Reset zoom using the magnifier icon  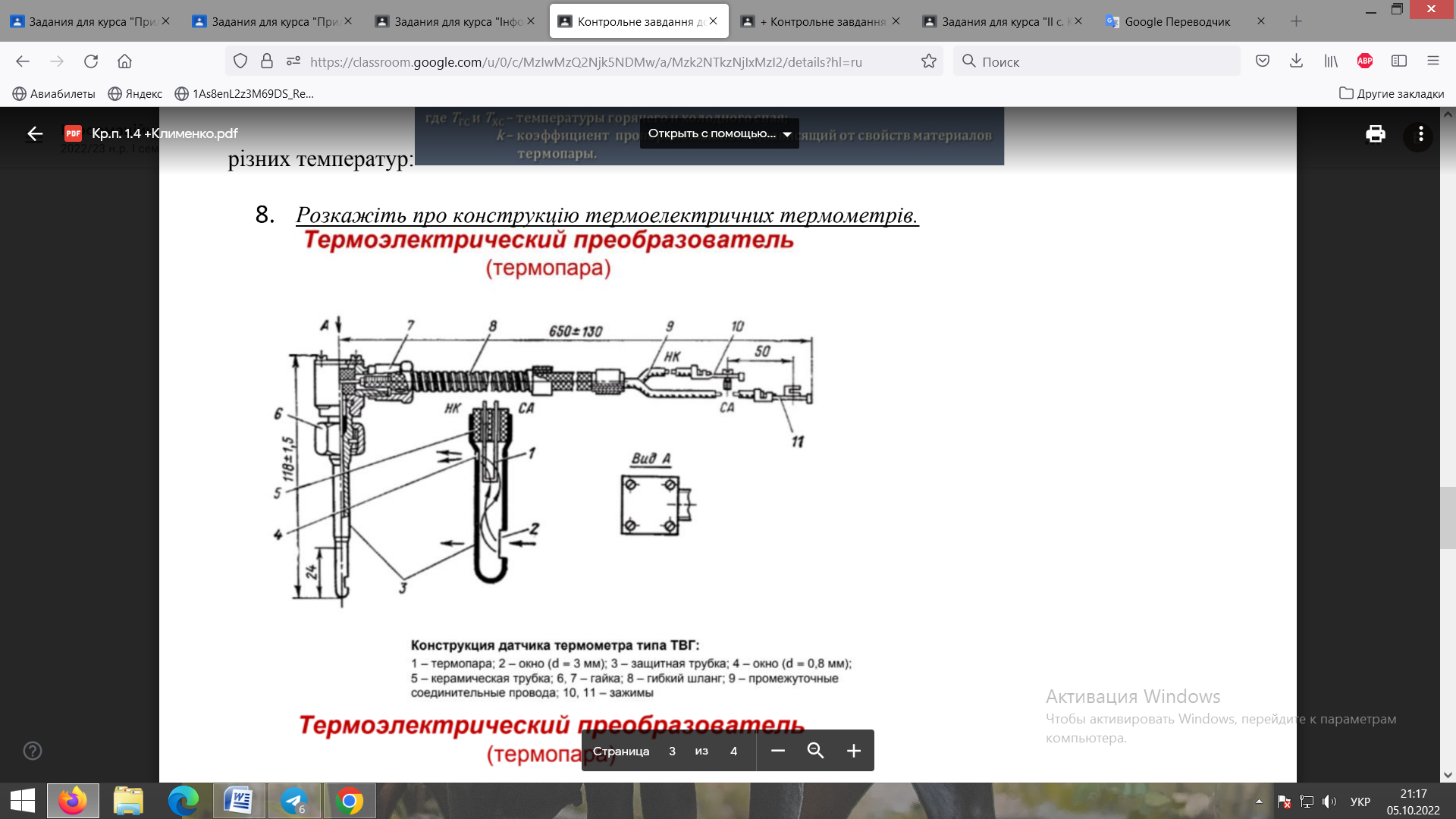click(x=815, y=751)
